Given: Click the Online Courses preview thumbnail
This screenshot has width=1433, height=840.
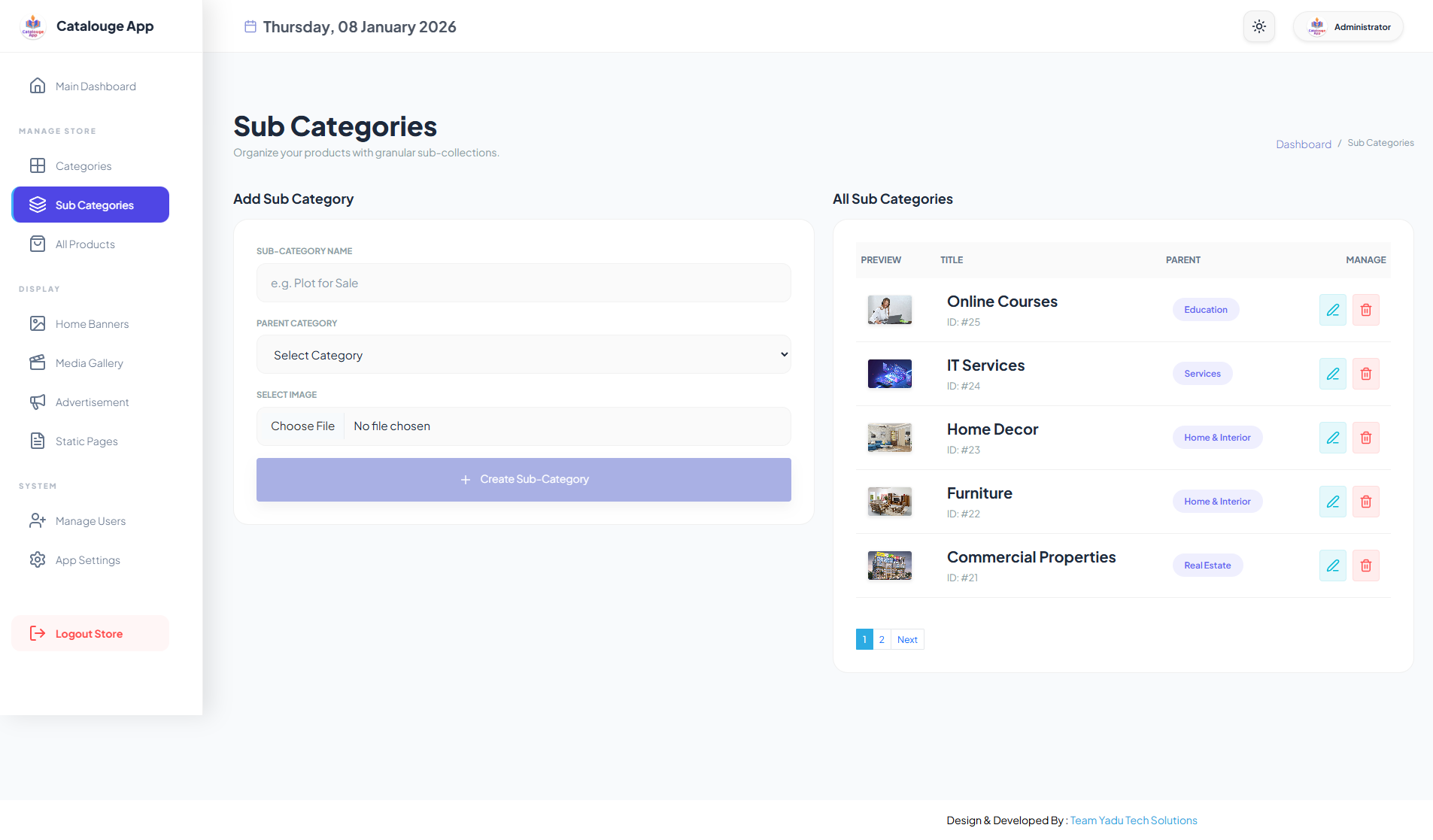Looking at the screenshot, I should click(890, 310).
